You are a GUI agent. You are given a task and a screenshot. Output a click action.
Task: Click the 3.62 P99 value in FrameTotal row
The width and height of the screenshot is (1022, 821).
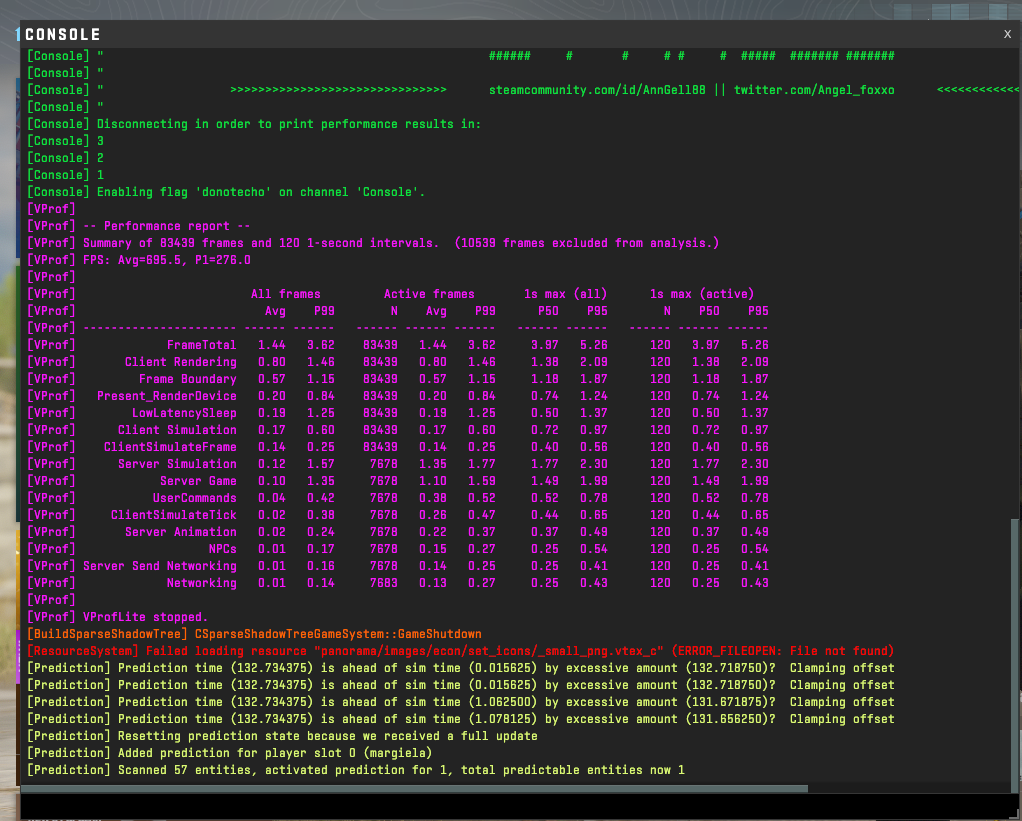pyautogui.click(x=321, y=345)
